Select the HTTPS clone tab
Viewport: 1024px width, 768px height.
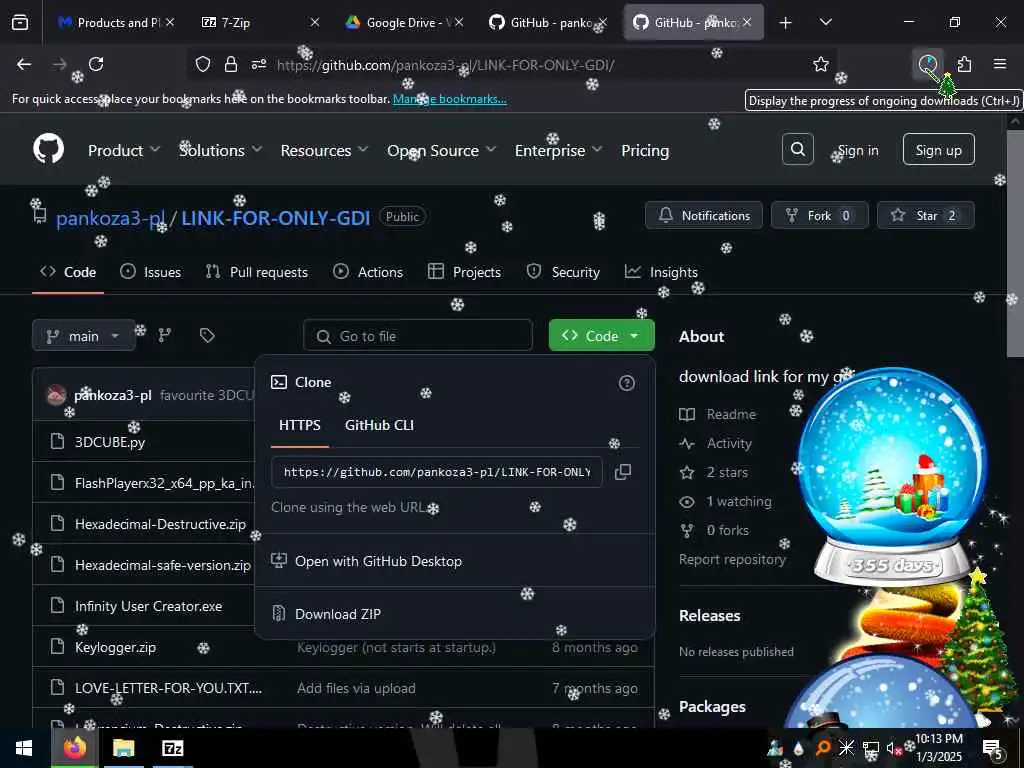coord(300,425)
